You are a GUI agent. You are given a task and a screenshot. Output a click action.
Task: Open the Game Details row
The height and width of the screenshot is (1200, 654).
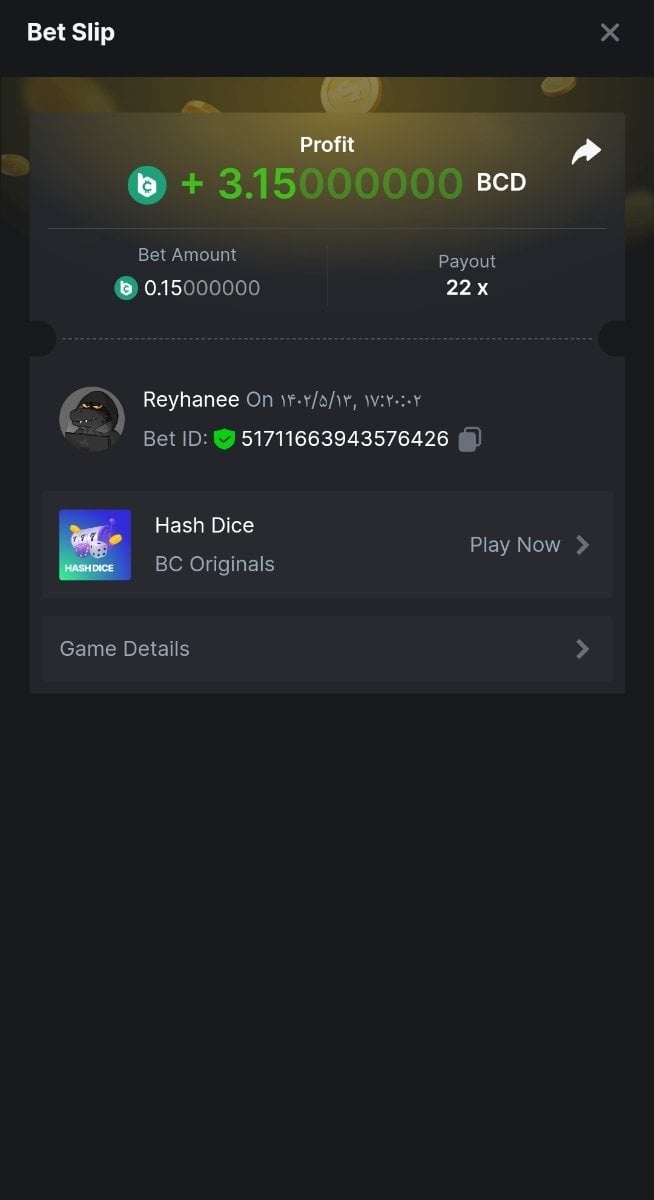click(326, 649)
